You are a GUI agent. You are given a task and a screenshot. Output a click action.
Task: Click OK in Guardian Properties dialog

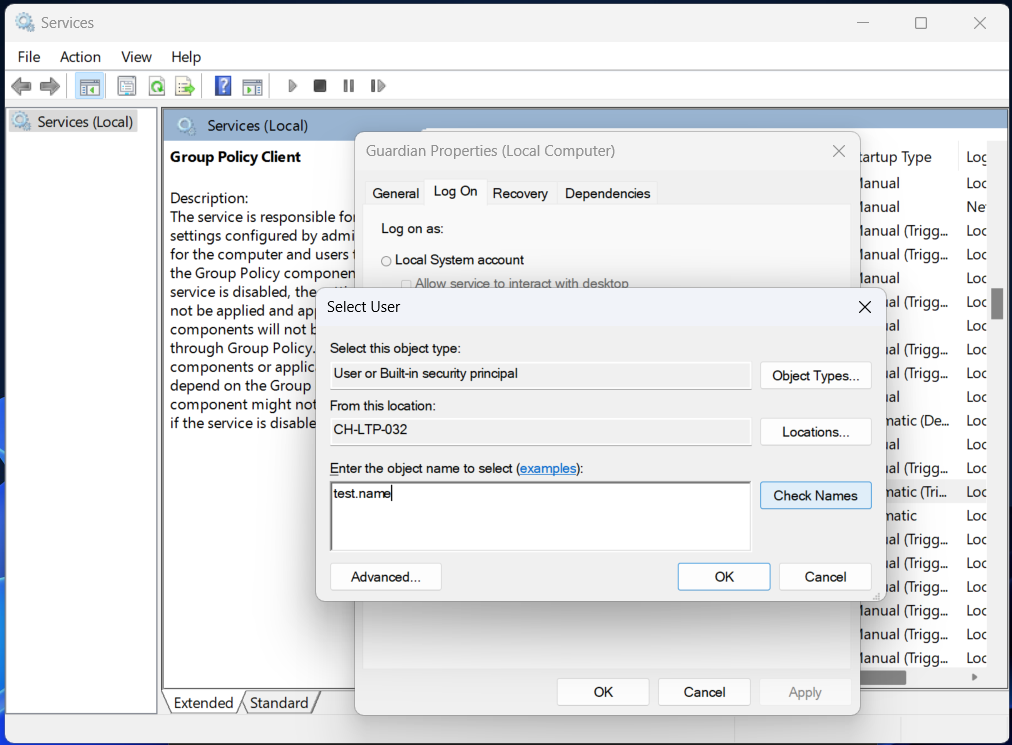pyautogui.click(x=603, y=692)
